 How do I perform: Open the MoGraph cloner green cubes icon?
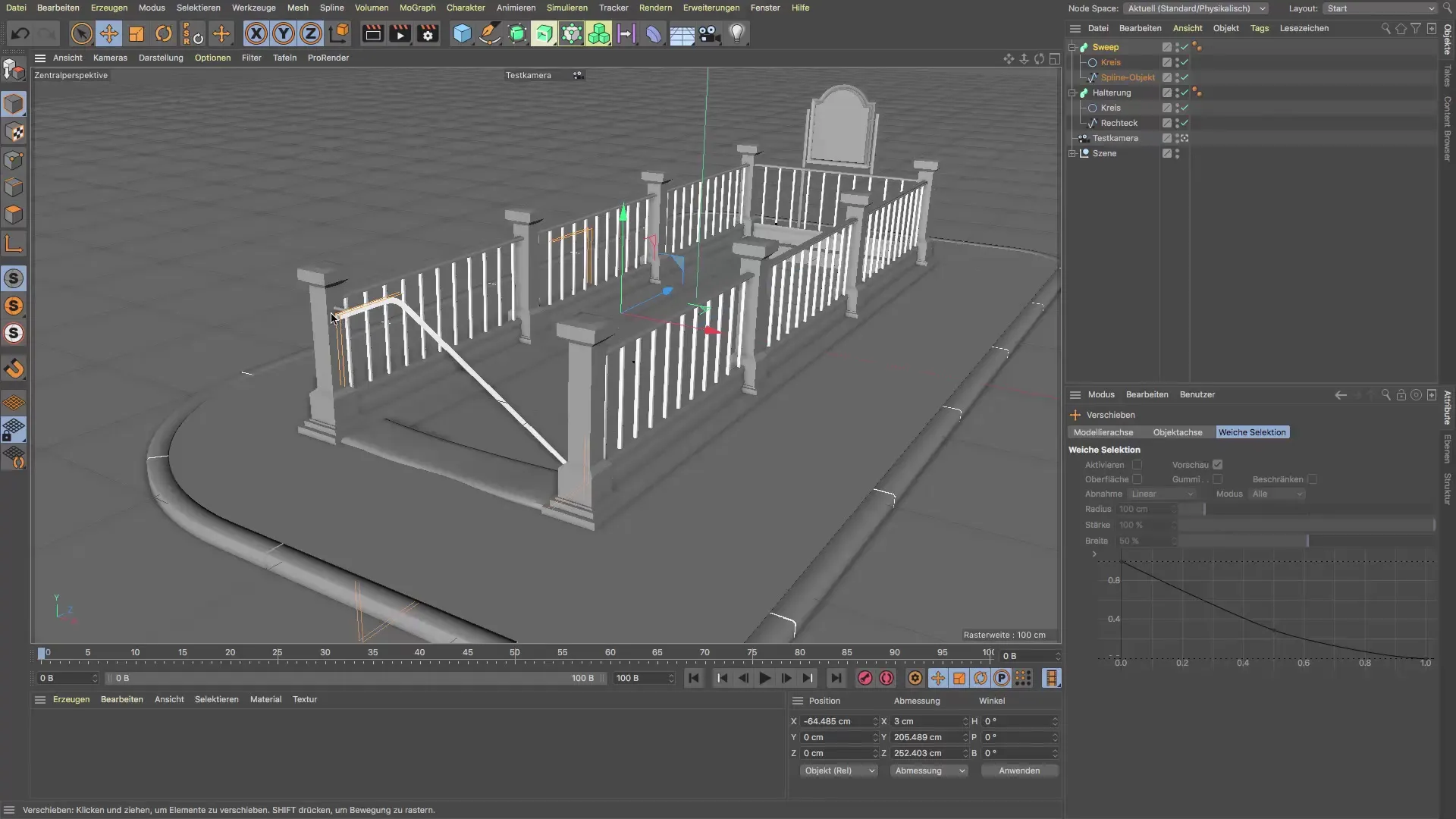[x=599, y=33]
